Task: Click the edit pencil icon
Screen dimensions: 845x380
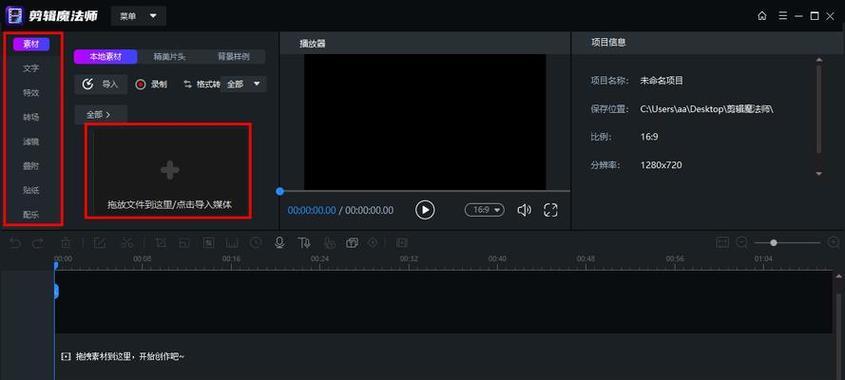Action: (99, 243)
